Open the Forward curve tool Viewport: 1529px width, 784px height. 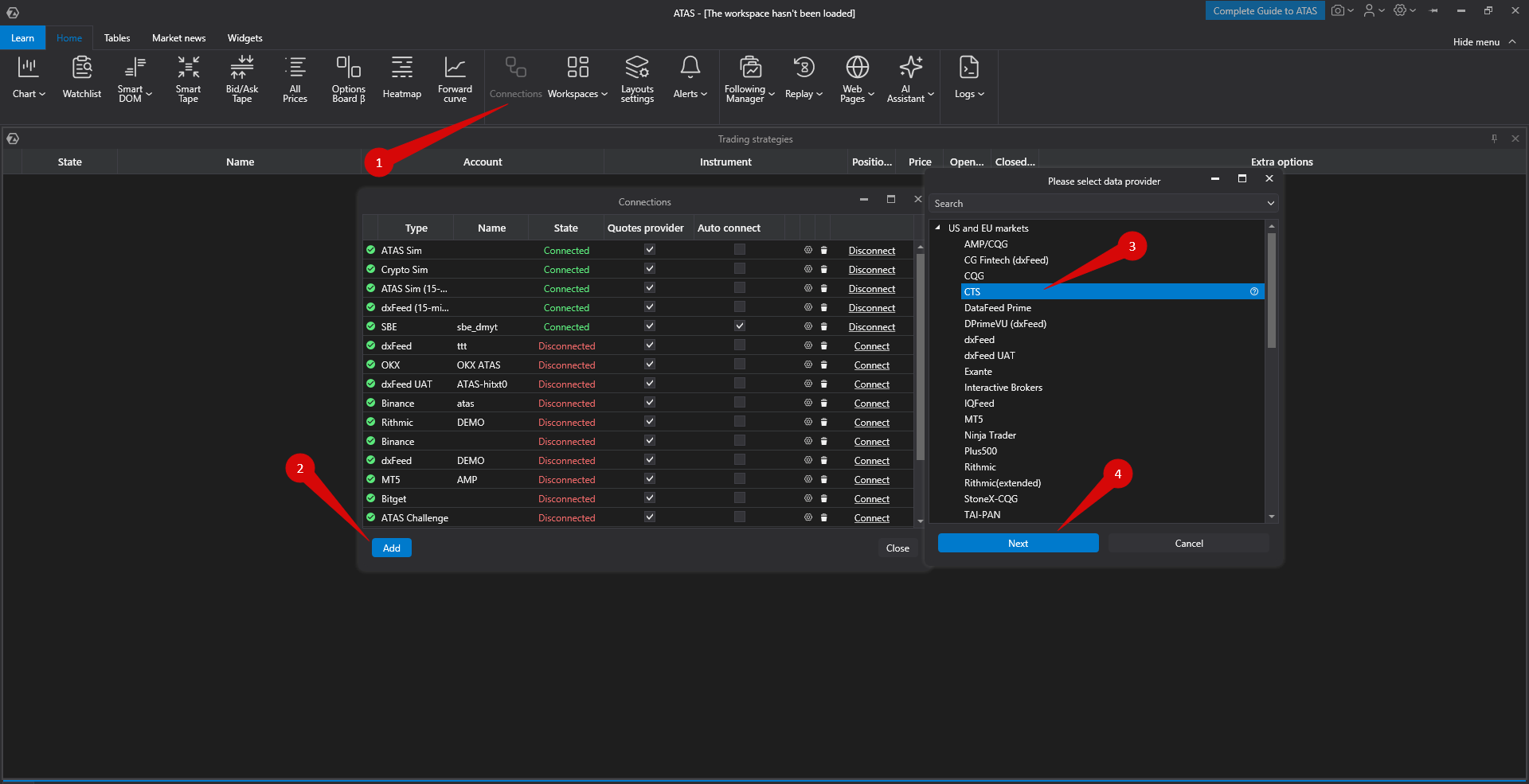pyautogui.click(x=455, y=78)
